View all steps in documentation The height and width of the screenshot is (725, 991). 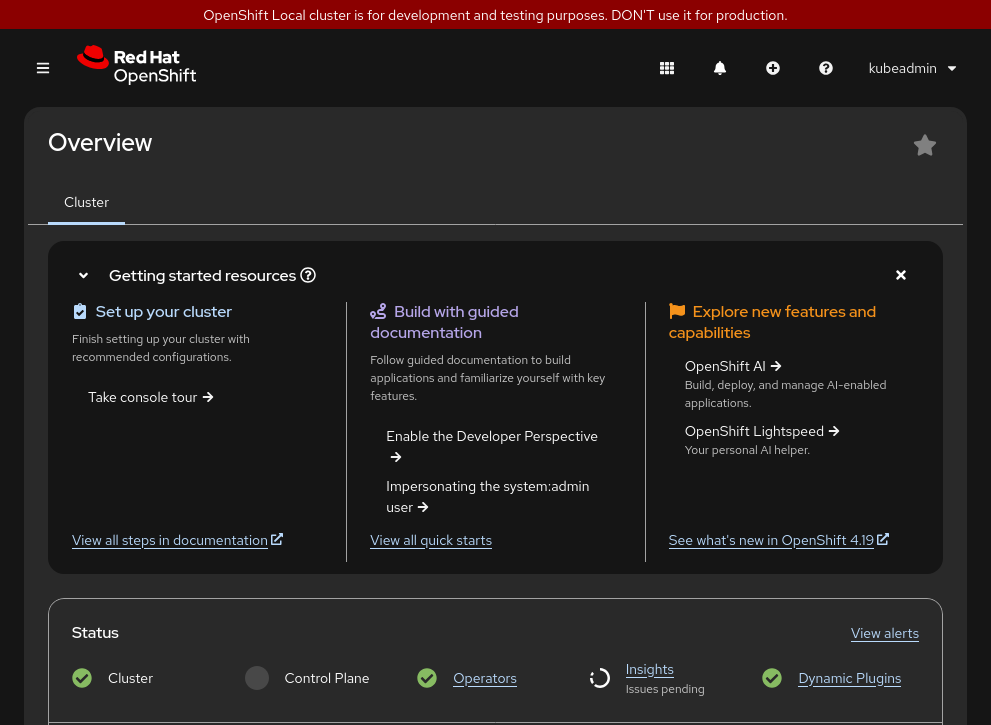[170, 540]
